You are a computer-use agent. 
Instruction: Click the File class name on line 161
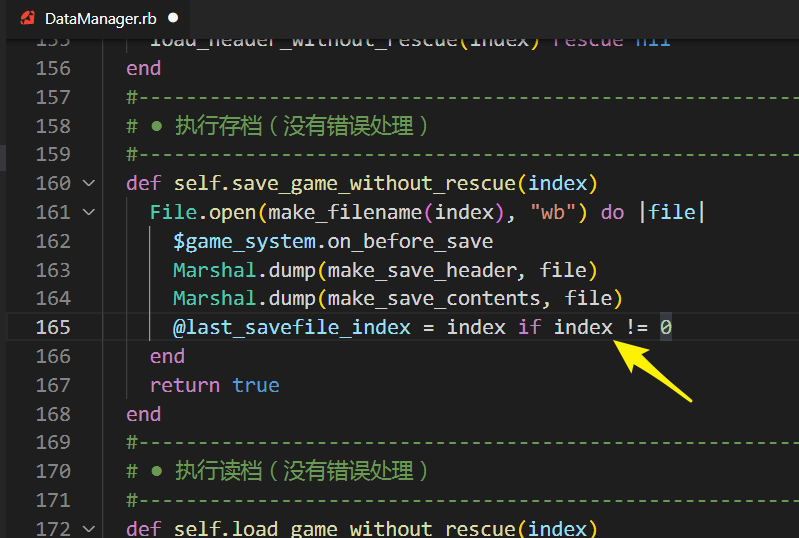(173, 212)
